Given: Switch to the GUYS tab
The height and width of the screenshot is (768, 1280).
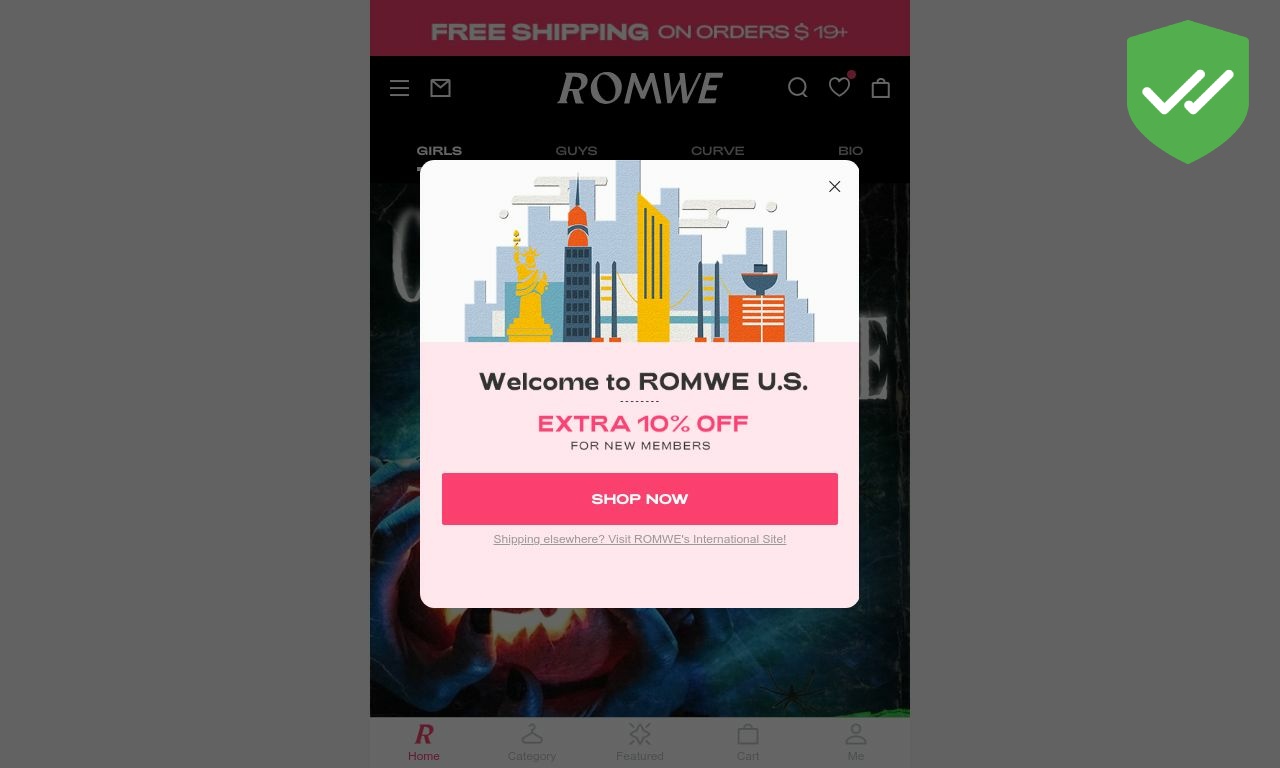Looking at the screenshot, I should (576, 151).
